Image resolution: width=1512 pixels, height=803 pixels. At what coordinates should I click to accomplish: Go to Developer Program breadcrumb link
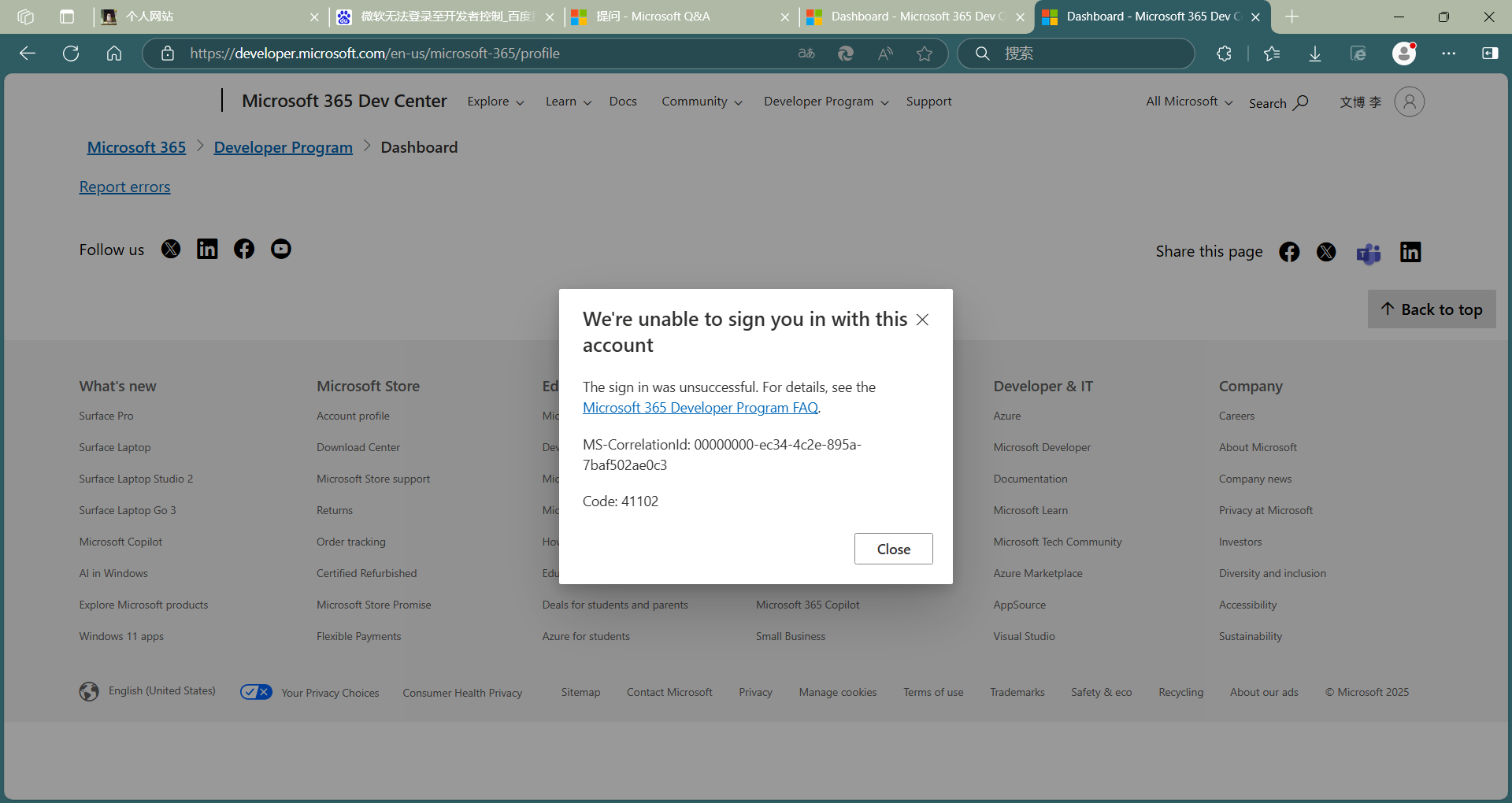(x=283, y=147)
